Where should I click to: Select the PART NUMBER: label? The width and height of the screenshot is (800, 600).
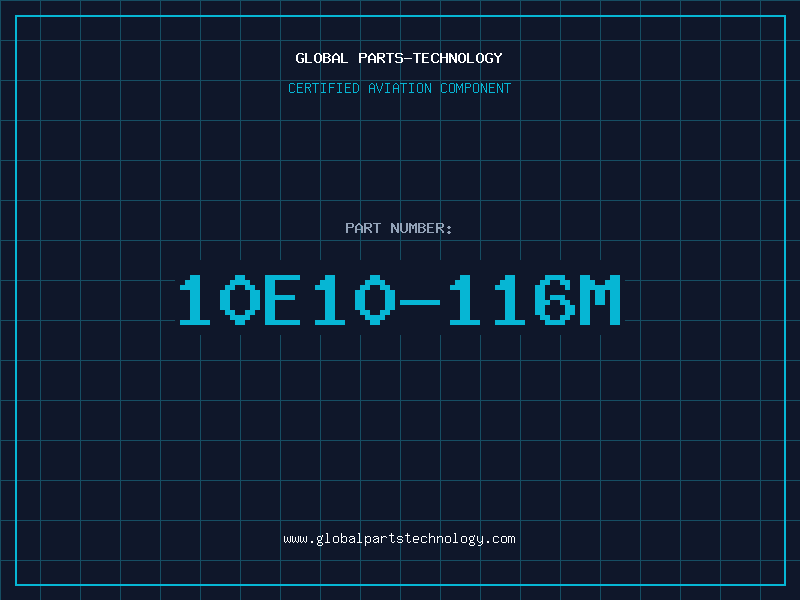click(x=398, y=228)
